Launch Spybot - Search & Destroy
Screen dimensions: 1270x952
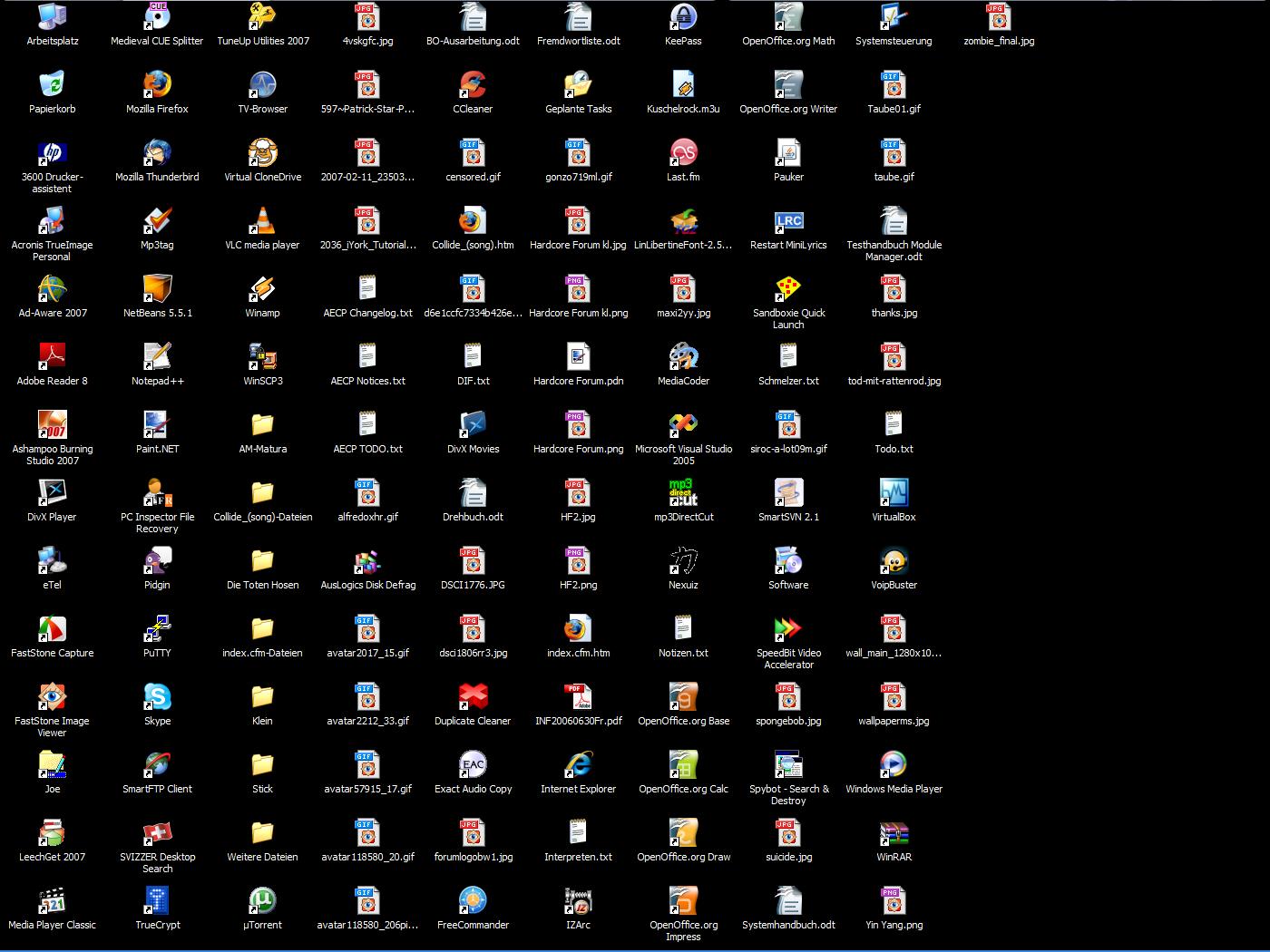click(789, 764)
